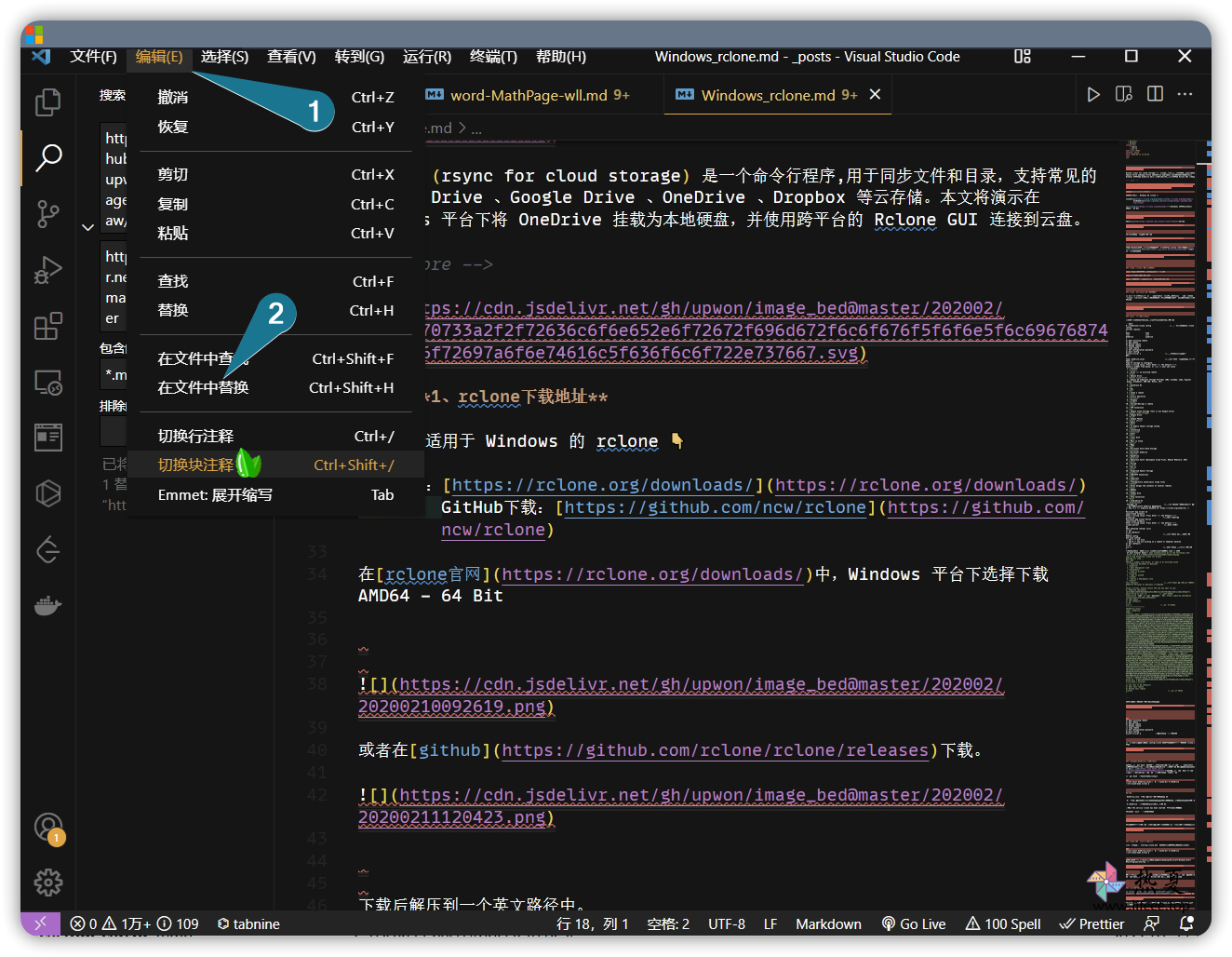Close the 编辑(E) menu via its menu bar item
The height and width of the screenshot is (957, 1232).
tap(159, 57)
